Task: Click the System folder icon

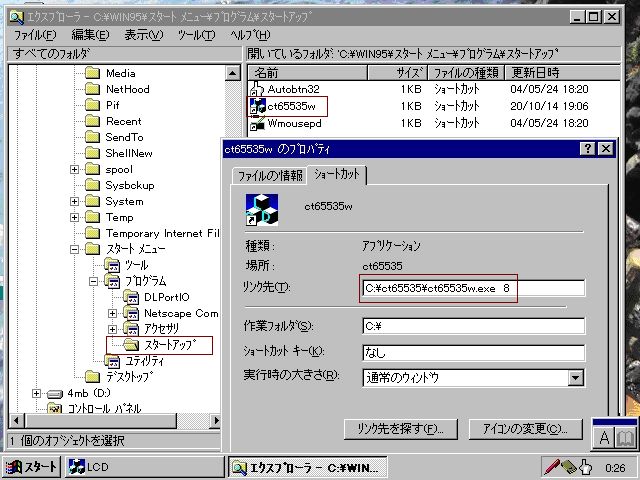Action: [92, 201]
